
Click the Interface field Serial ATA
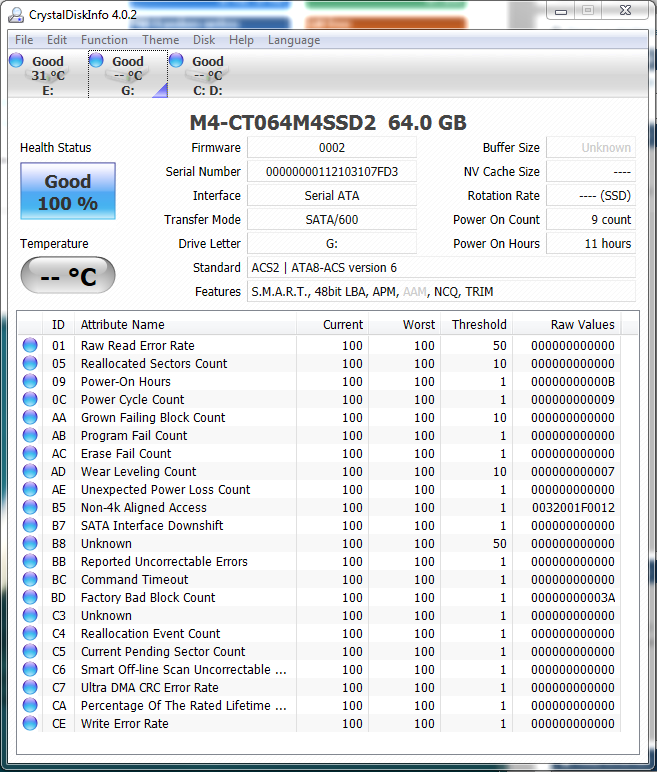332,195
